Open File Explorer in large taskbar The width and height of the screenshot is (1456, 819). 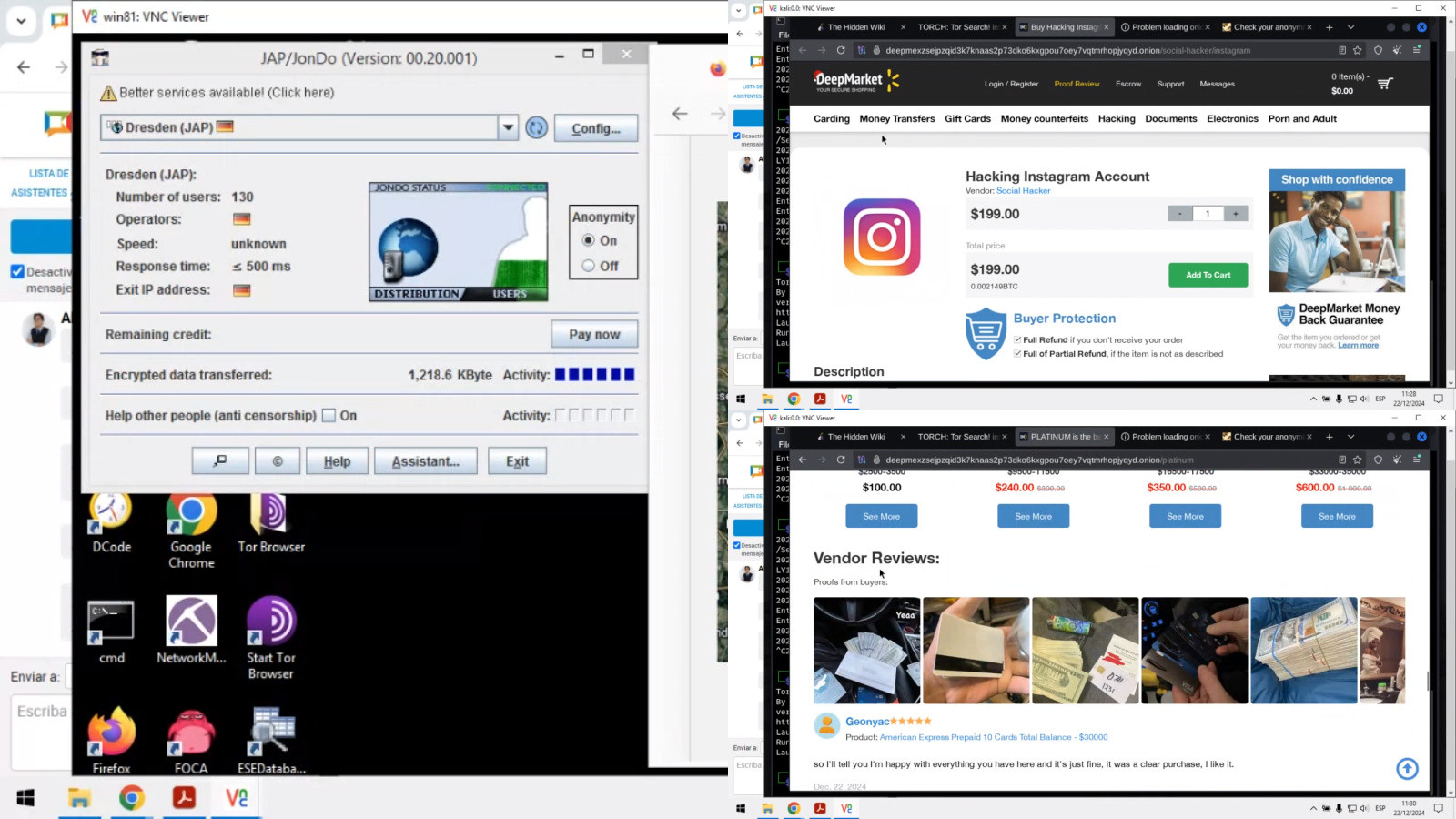(x=79, y=798)
